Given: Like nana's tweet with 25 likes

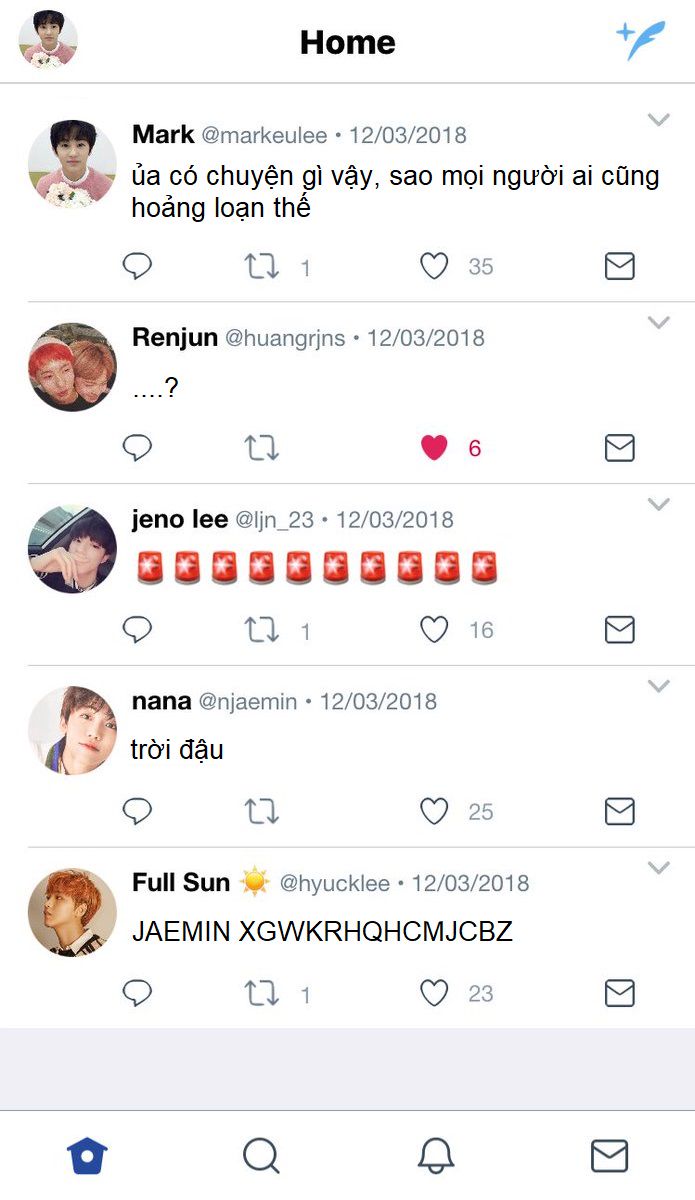Looking at the screenshot, I should (x=434, y=812).
